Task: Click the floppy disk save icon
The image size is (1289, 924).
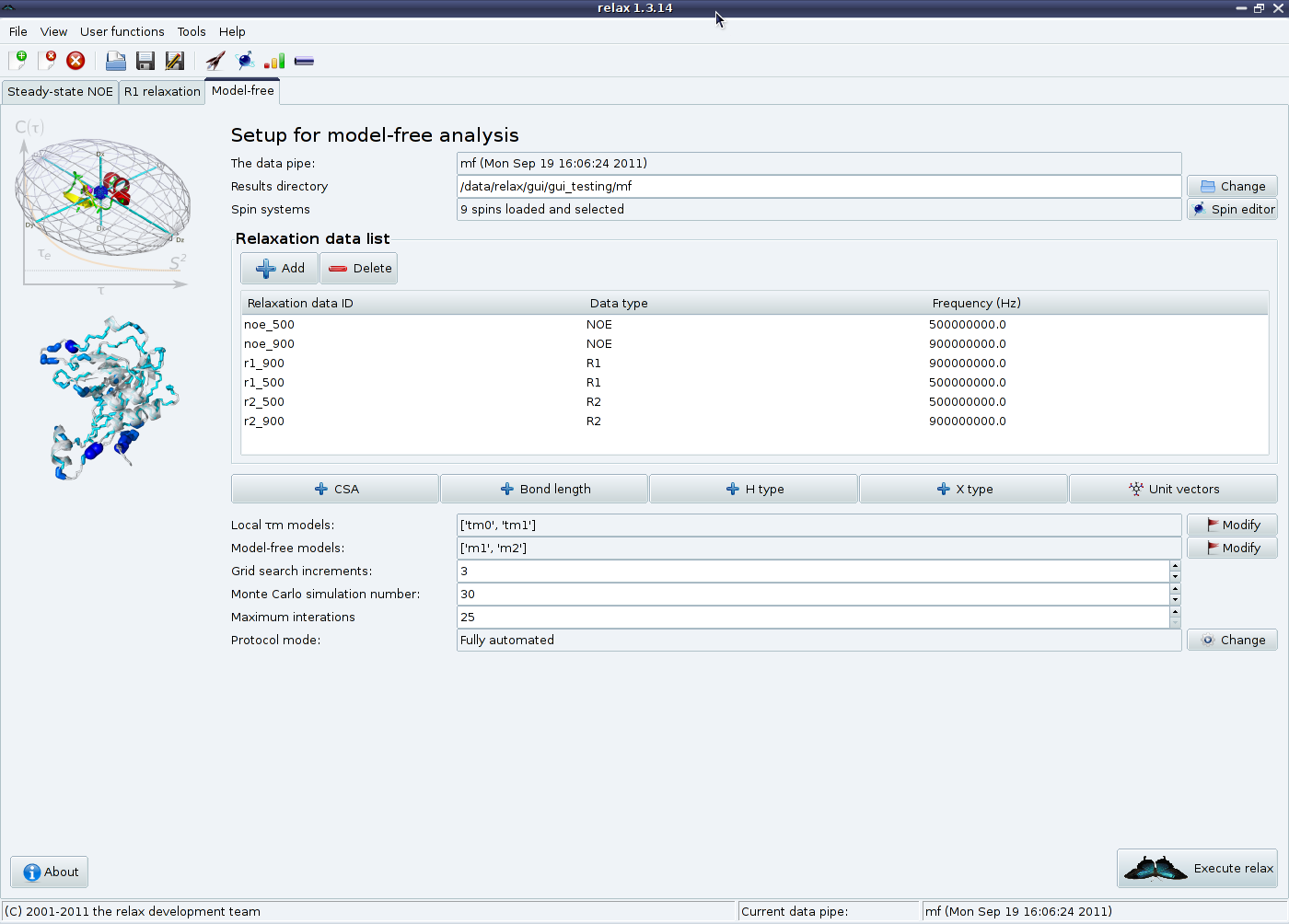Action: (x=145, y=61)
